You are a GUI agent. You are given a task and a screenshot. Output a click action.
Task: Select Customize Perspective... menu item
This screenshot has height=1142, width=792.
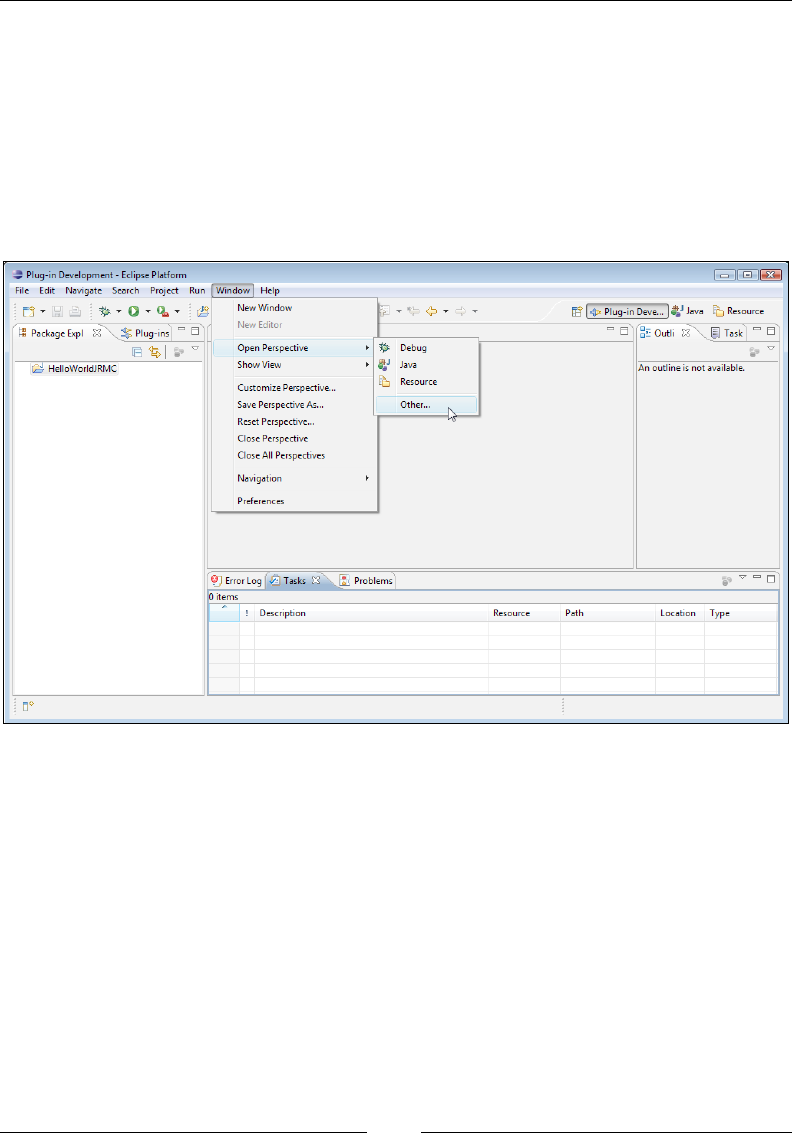(x=294, y=388)
